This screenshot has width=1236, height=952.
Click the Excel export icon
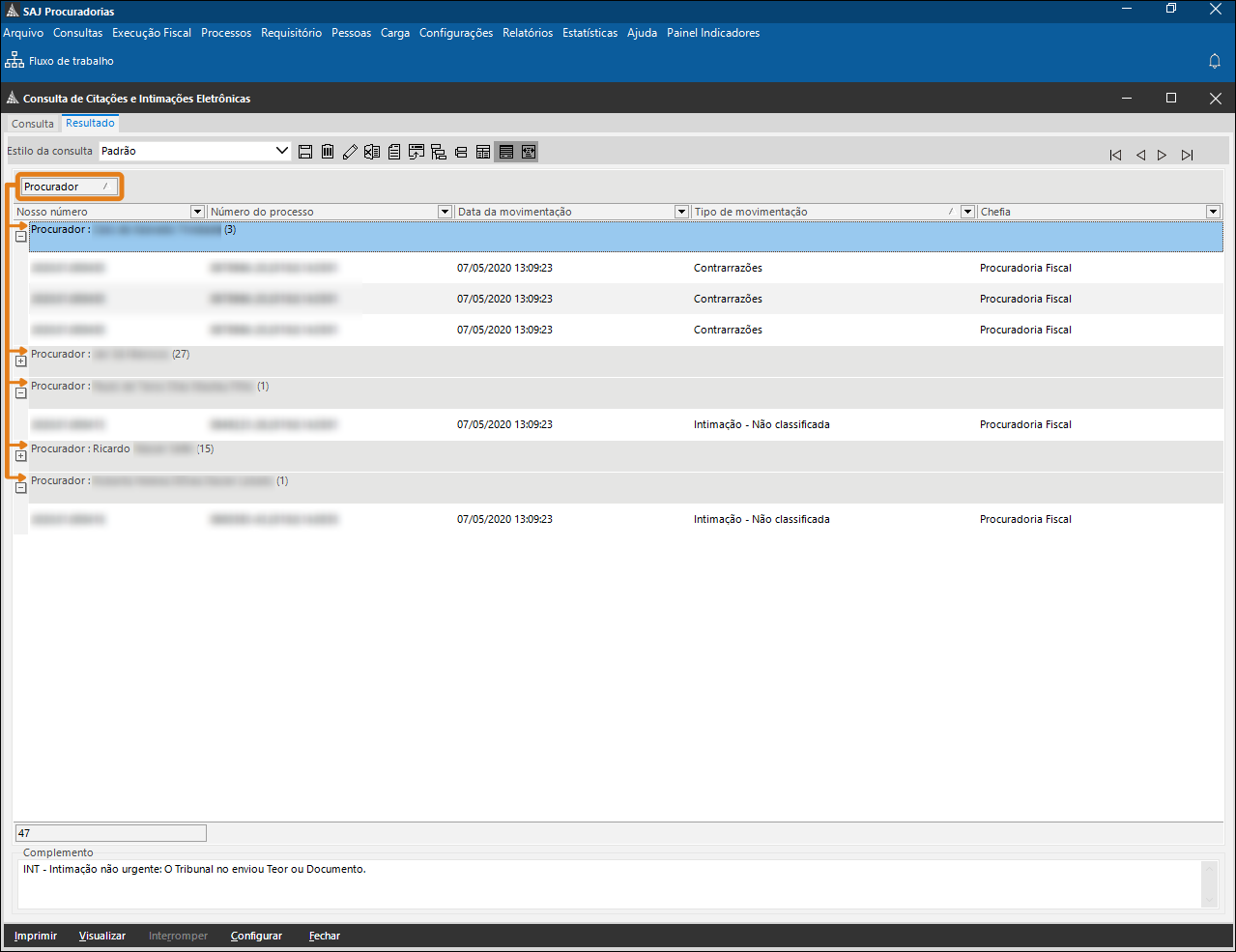pyautogui.click(x=372, y=152)
